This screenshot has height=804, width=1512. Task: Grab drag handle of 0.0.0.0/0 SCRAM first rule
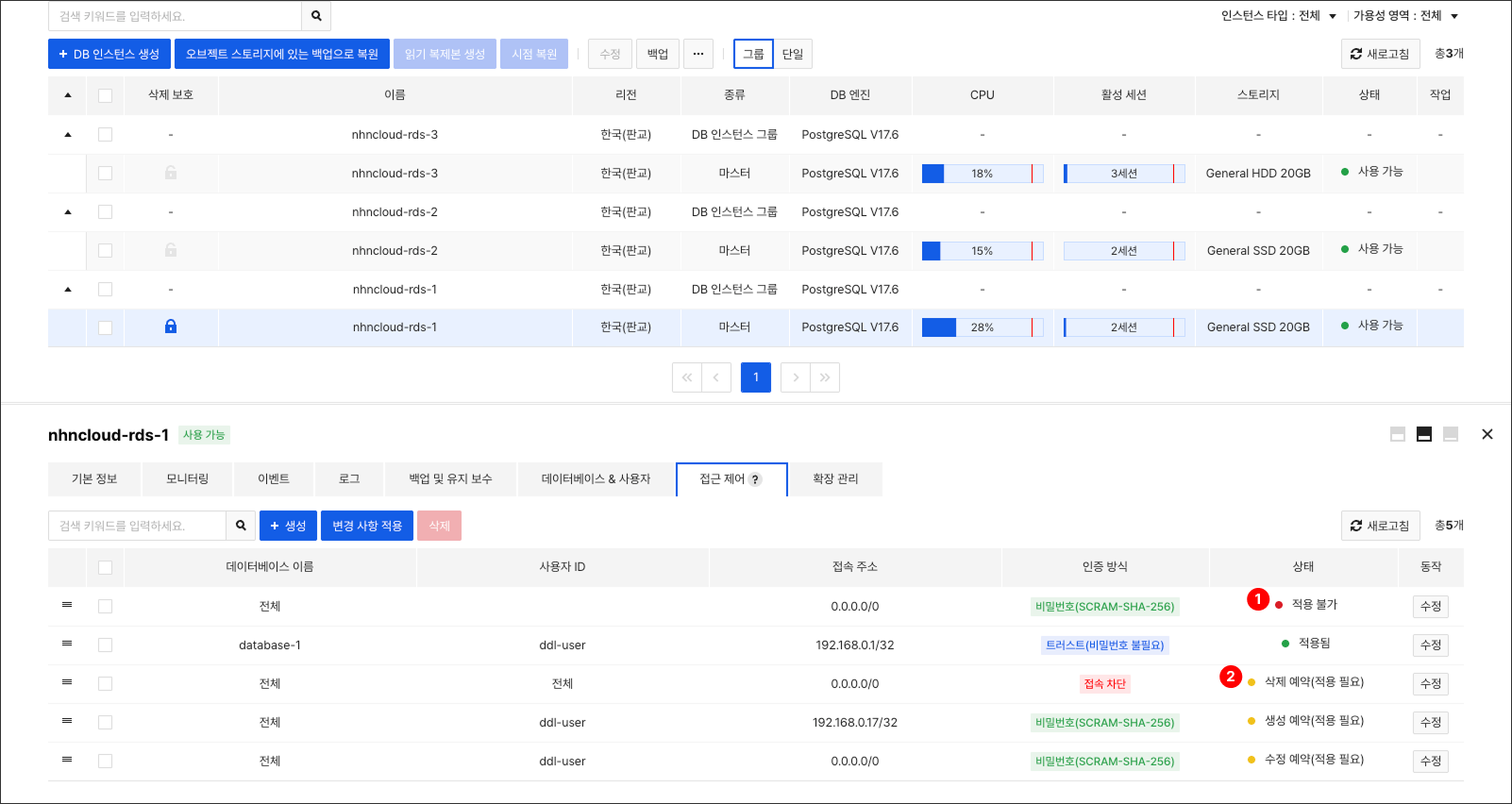click(x=67, y=605)
